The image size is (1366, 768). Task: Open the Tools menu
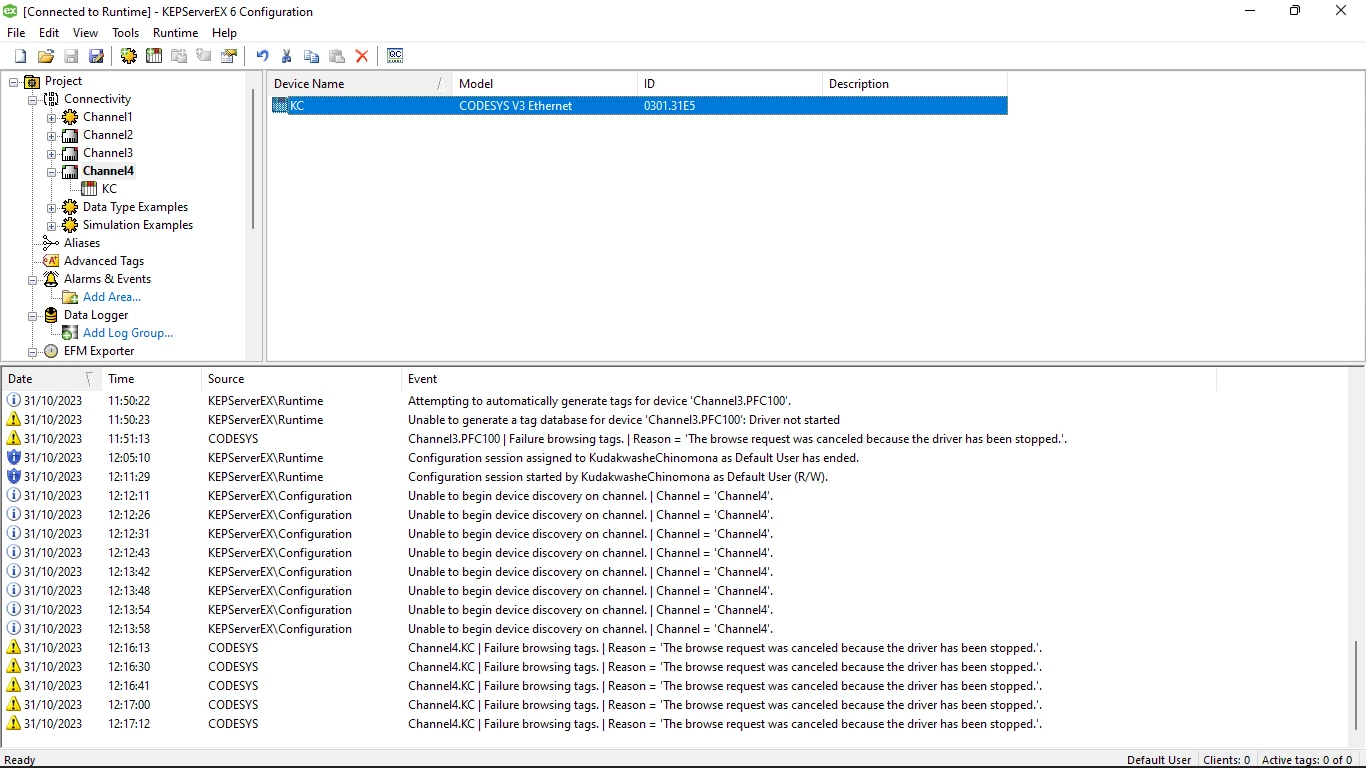[125, 33]
